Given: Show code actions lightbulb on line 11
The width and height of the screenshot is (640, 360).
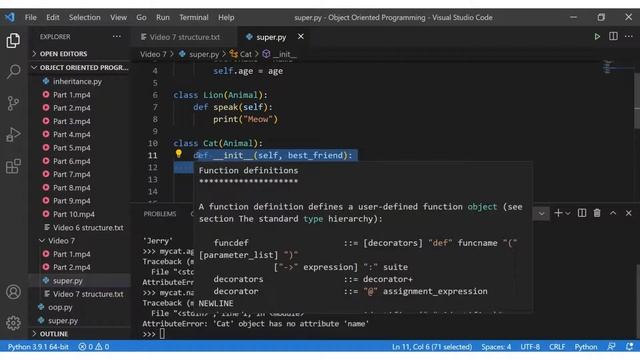Looking at the screenshot, I should 178,154.
